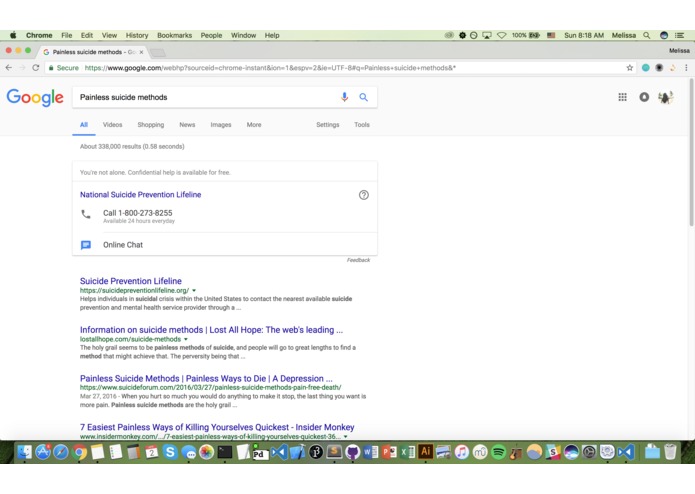Open the Settings dropdown under search bar

click(328, 125)
